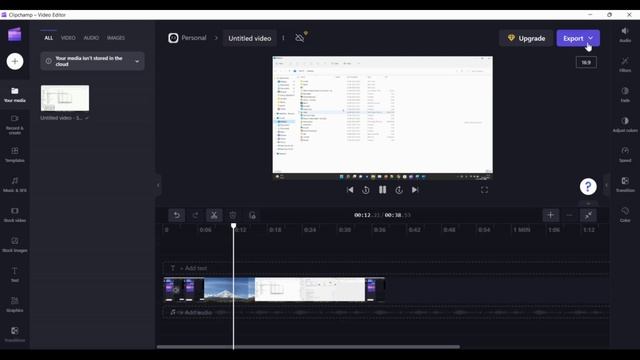
Task: Open Record & create sidebar section
Action: pyautogui.click(x=15, y=124)
